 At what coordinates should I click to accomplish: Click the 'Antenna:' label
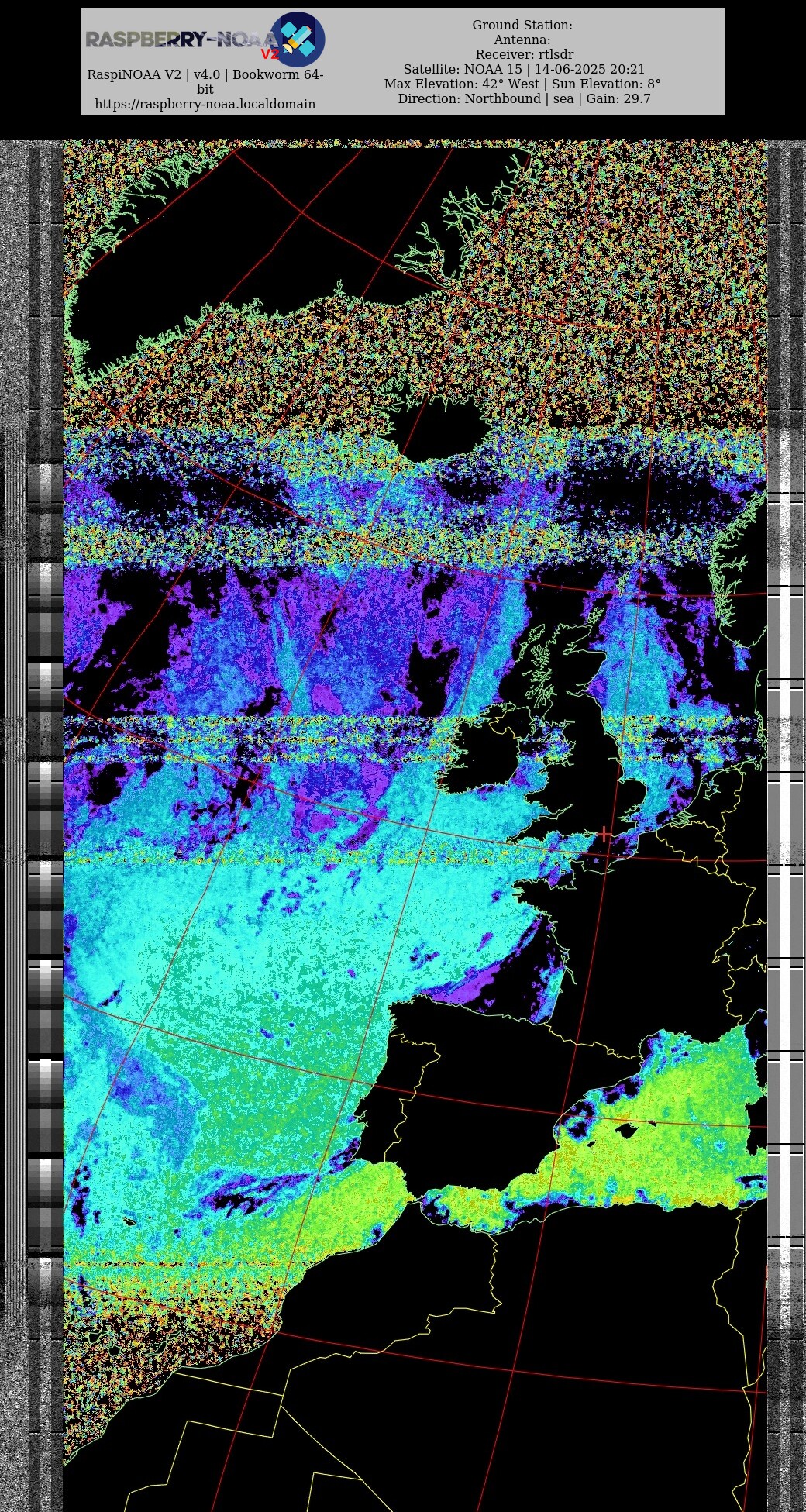[522, 40]
